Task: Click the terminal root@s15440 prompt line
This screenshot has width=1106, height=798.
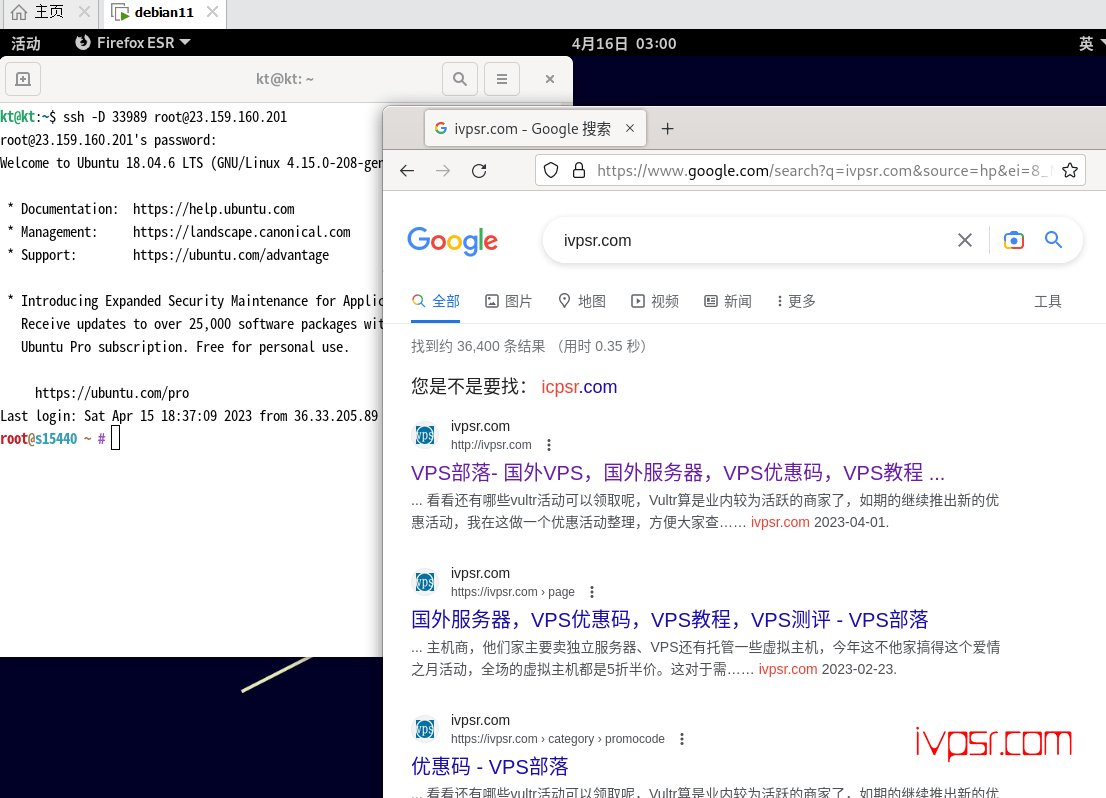Action: [x=60, y=439]
